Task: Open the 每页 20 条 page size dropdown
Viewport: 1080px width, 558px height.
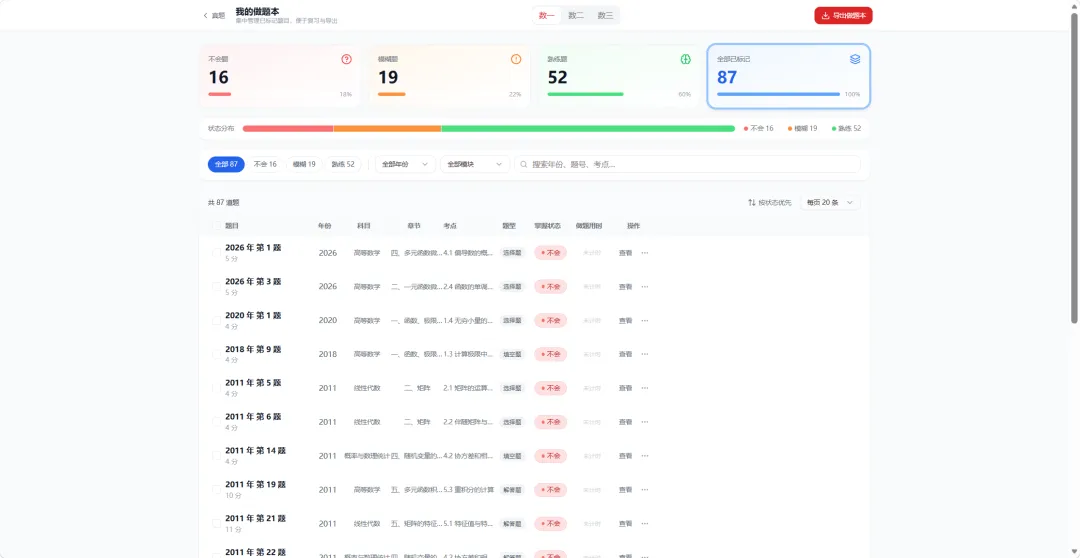Action: coord(830,203)
